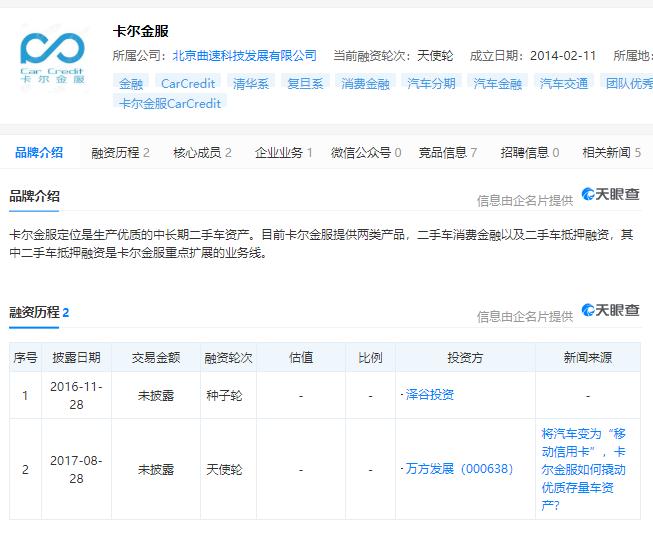This screenshot has height=544, width=653.
Task: Select the 汽车金融 tag
Action: point(498,83)
